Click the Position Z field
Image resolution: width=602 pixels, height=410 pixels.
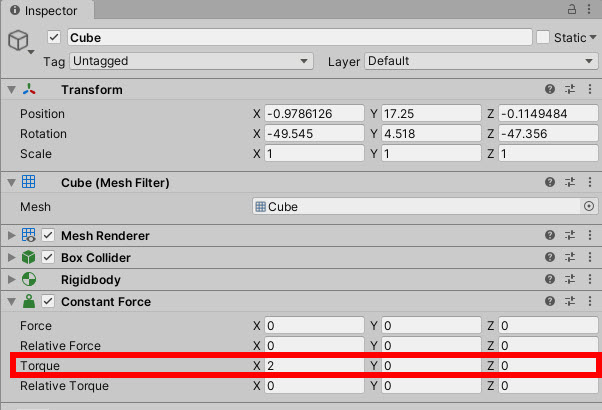pyautogui.click(x=548, y=113)
